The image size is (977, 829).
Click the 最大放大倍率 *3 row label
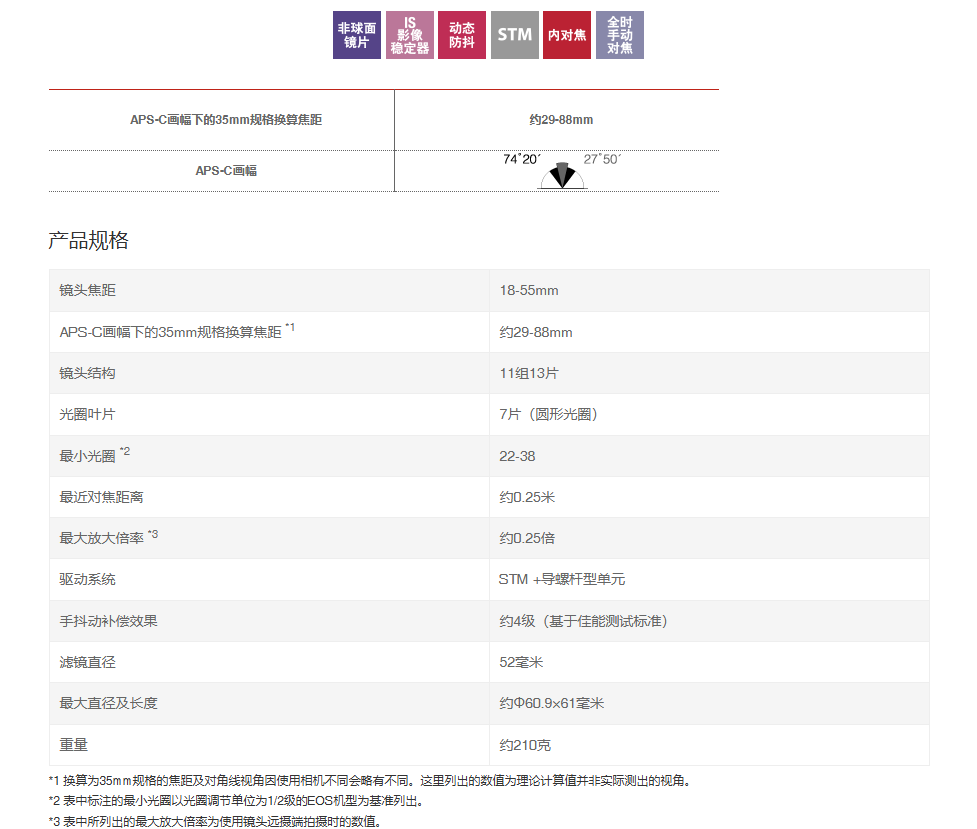click(108, 537)
